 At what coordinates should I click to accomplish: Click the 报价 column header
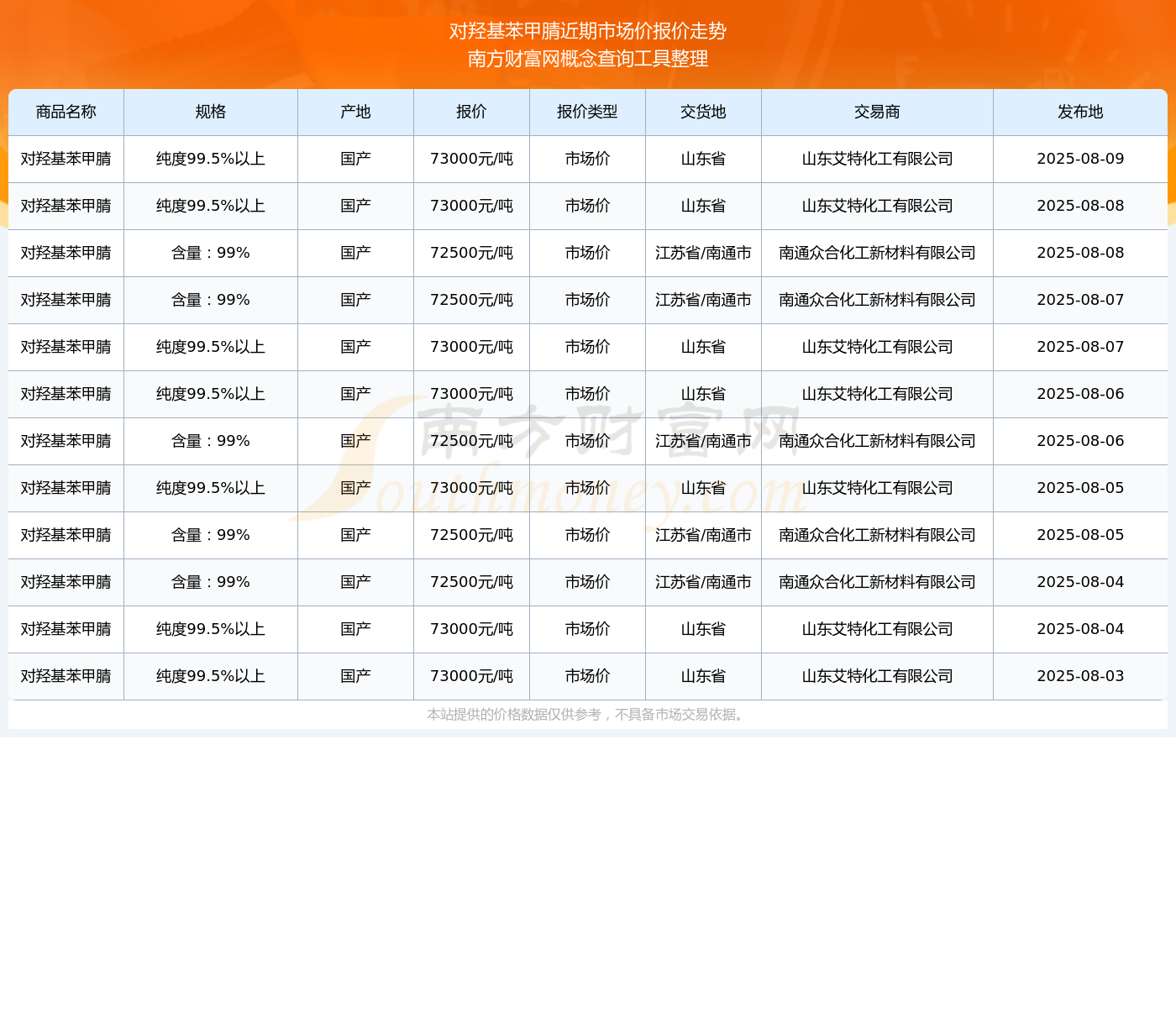click(x=472, y=112)
